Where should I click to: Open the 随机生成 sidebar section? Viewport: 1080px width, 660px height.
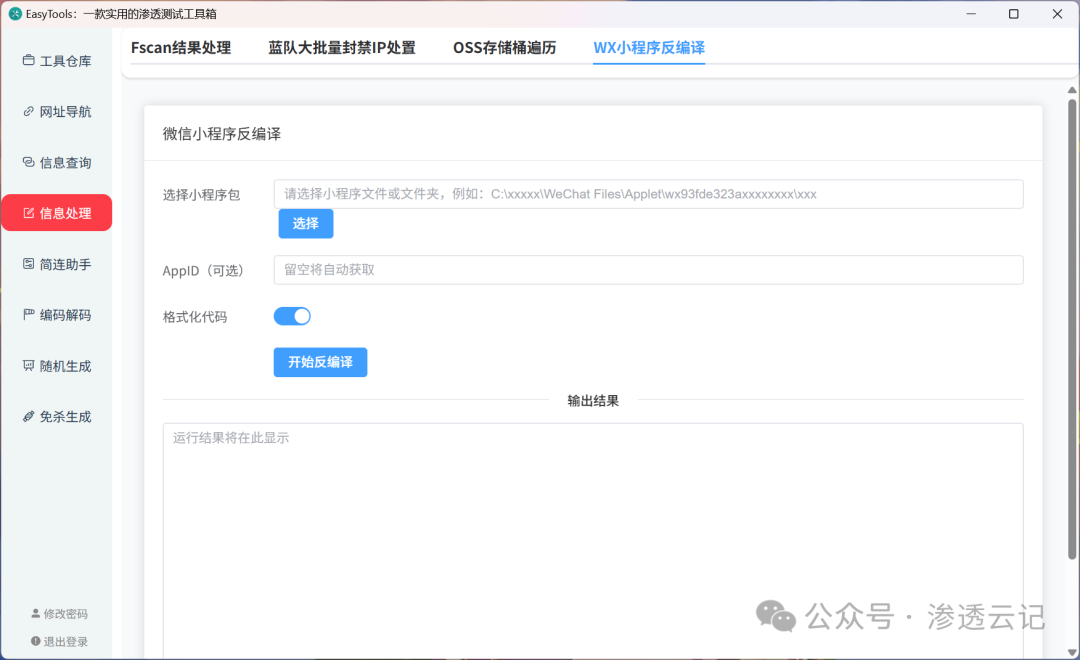pyautogui.click(x=57, y=366)
